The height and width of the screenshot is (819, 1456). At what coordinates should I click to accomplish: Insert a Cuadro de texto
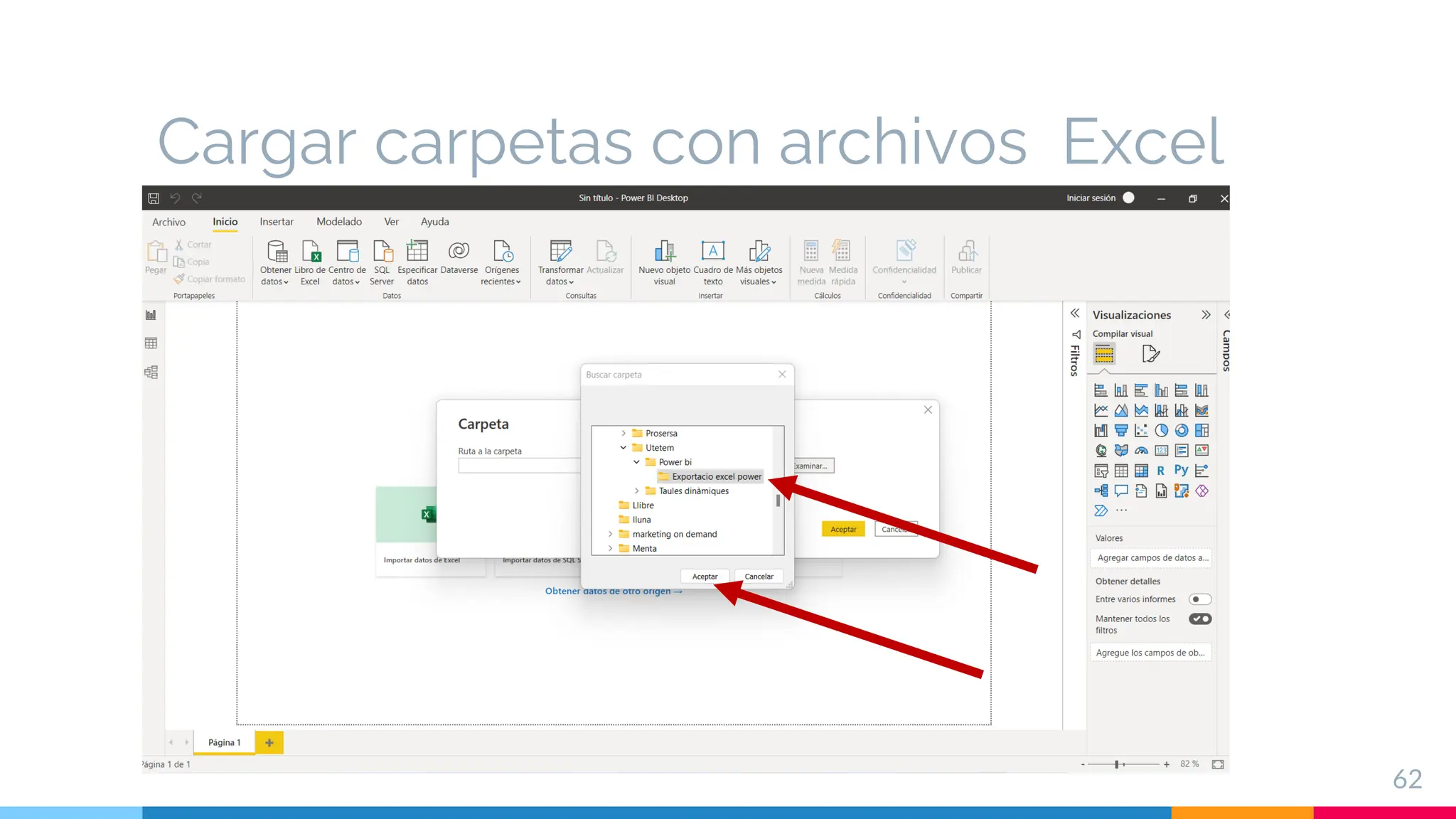(x=713, y=262)
